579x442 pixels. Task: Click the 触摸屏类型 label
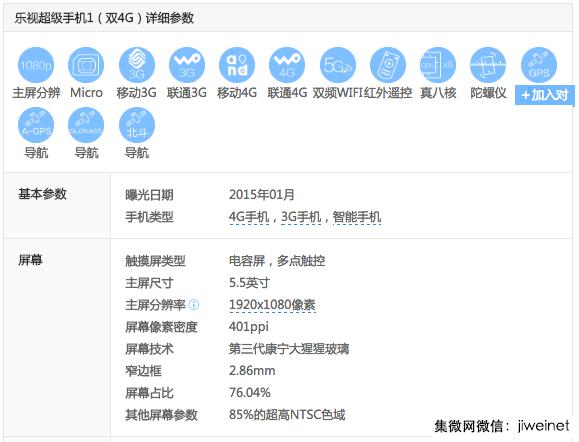[x=155, y=261]
